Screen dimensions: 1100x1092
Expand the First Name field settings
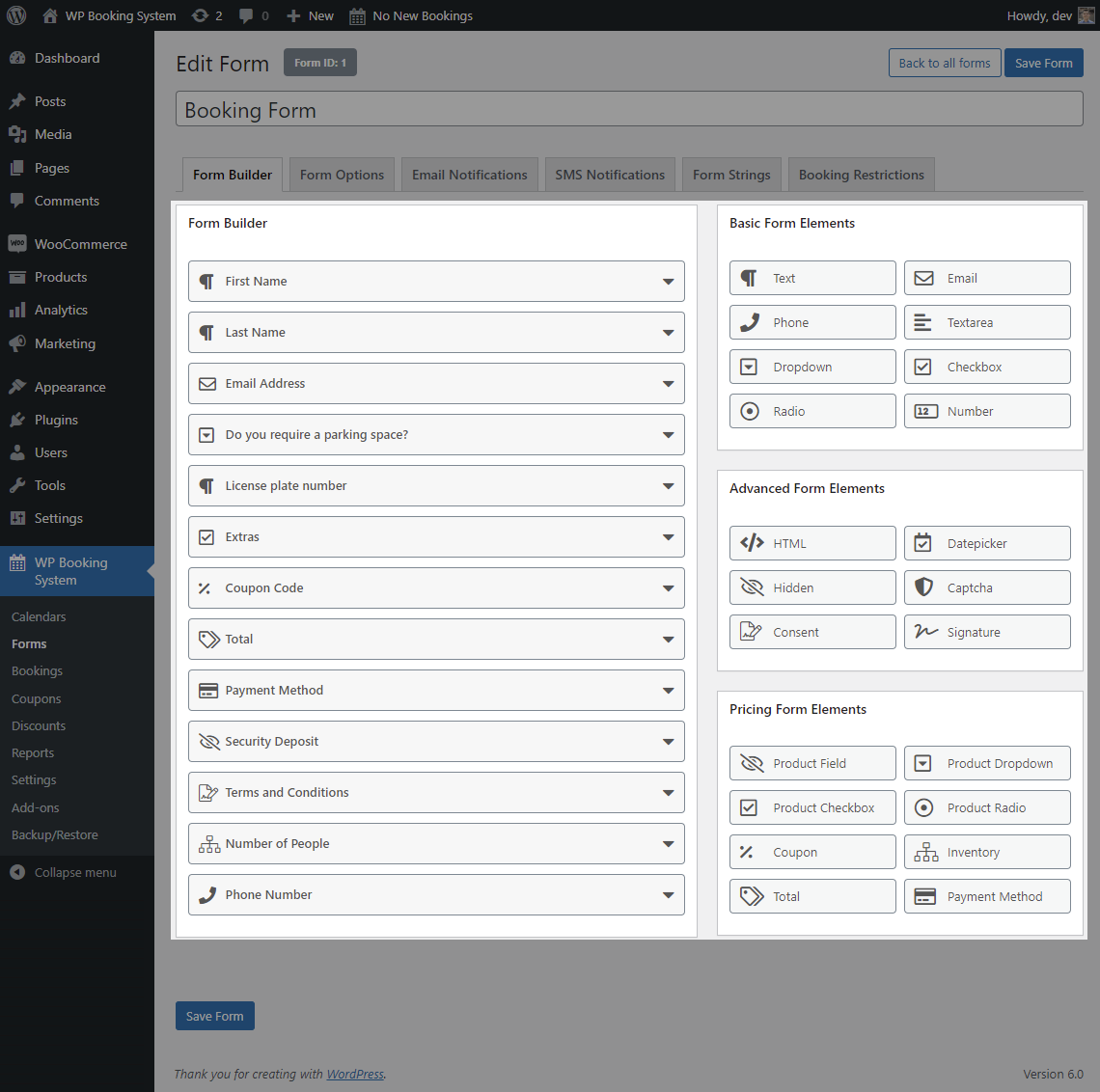(x=668, y=282)
